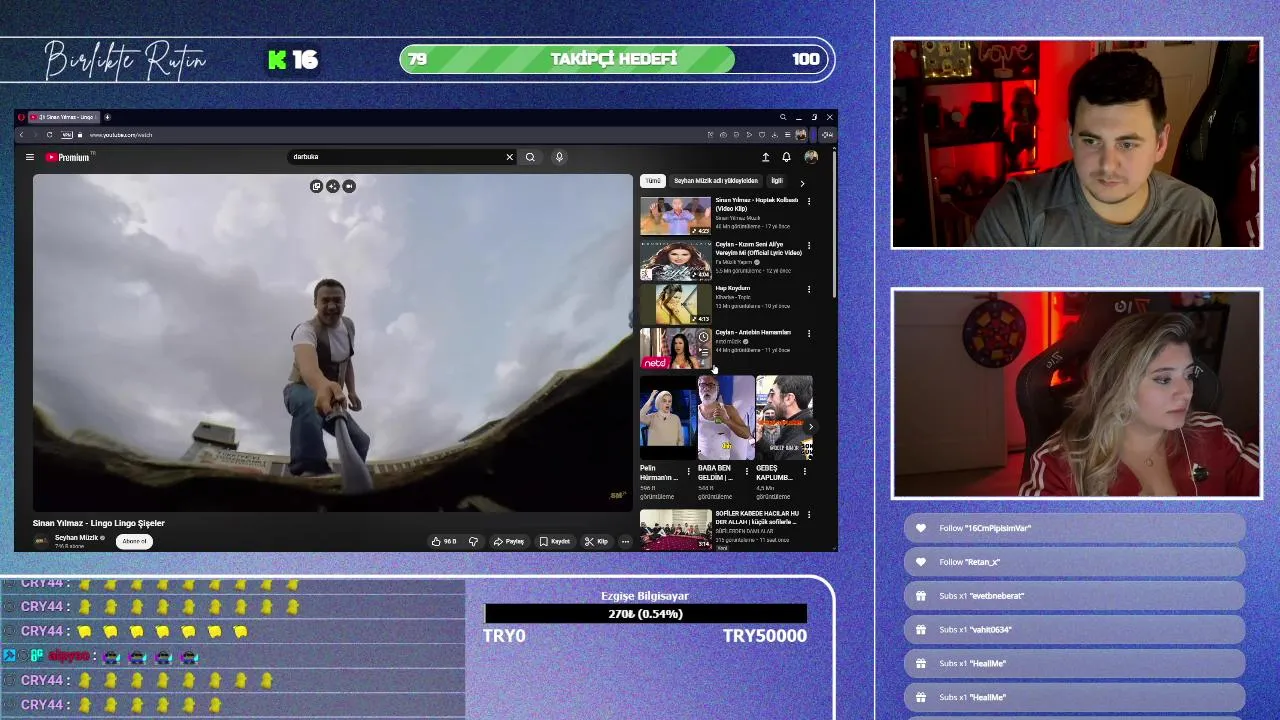Open 'GEBEŞ KAPLUMB...' Shorts thumbnail
Image resolution: width=1280 pixels, height=720 pixels.
tap(784, 418)
